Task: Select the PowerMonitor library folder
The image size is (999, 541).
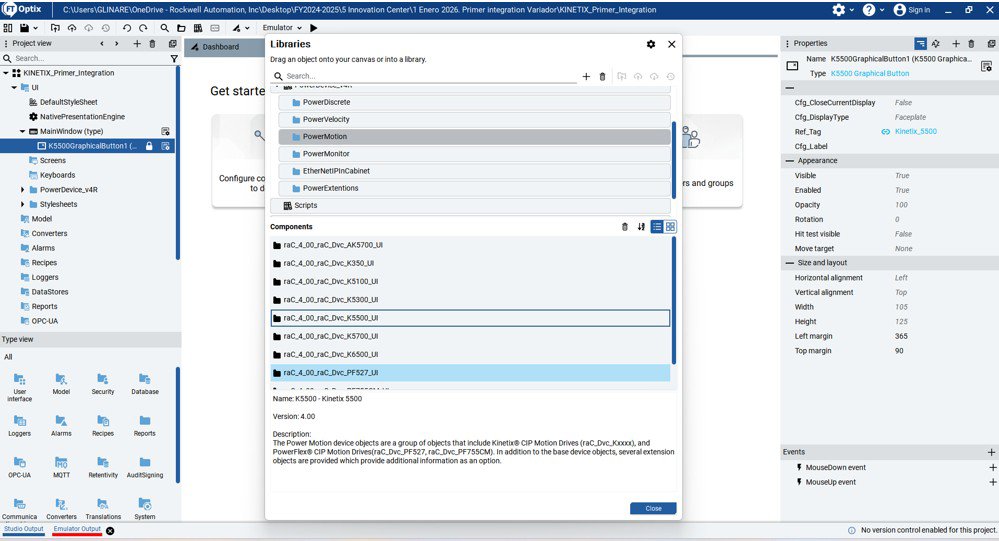Action: 475,154
